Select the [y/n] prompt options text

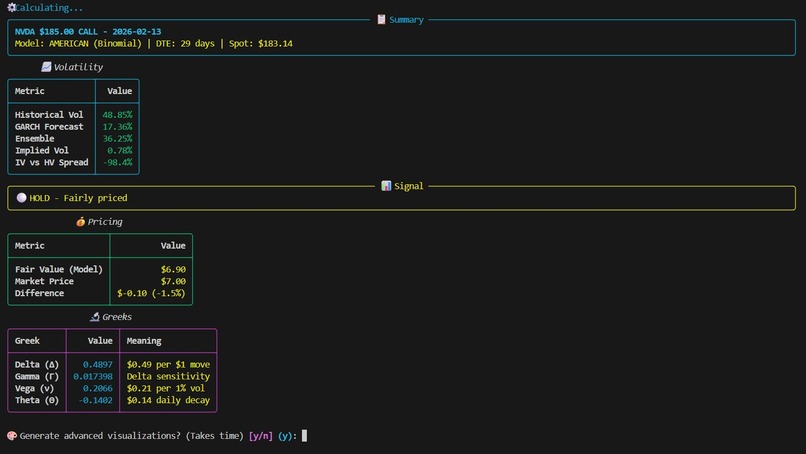click(x=261, y=435)
